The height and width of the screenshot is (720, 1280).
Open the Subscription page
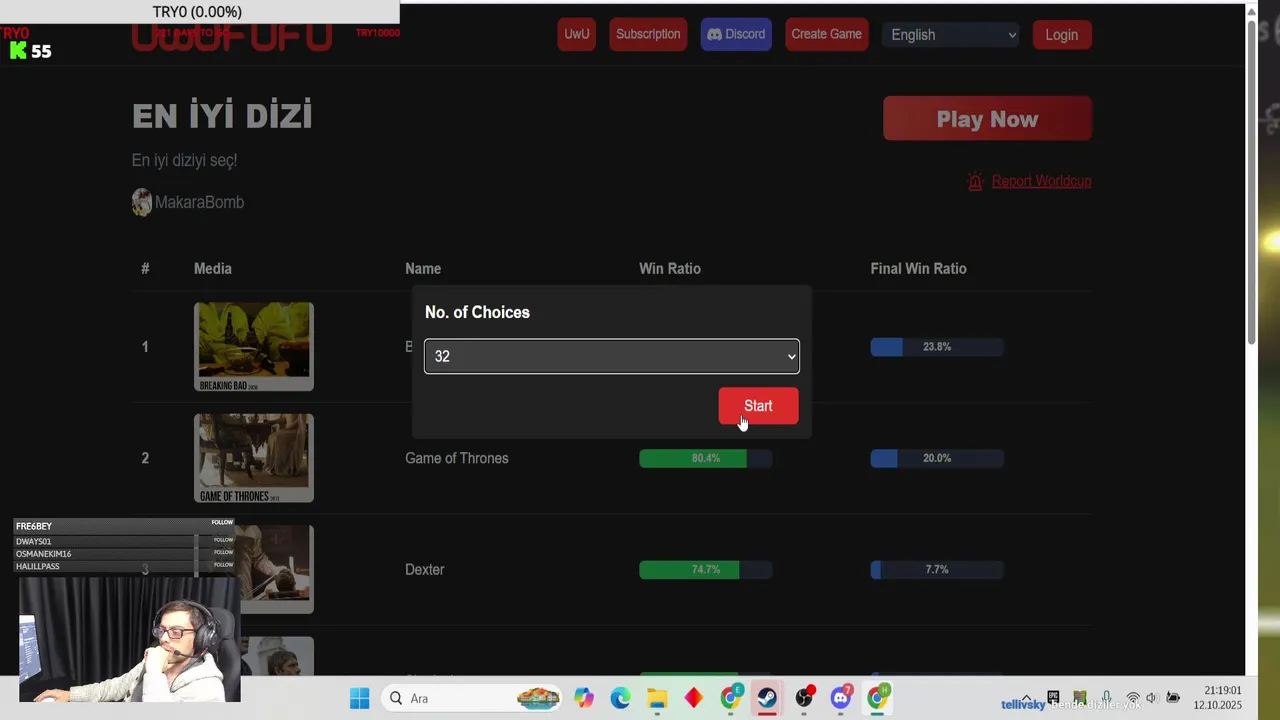click(648, 34)
